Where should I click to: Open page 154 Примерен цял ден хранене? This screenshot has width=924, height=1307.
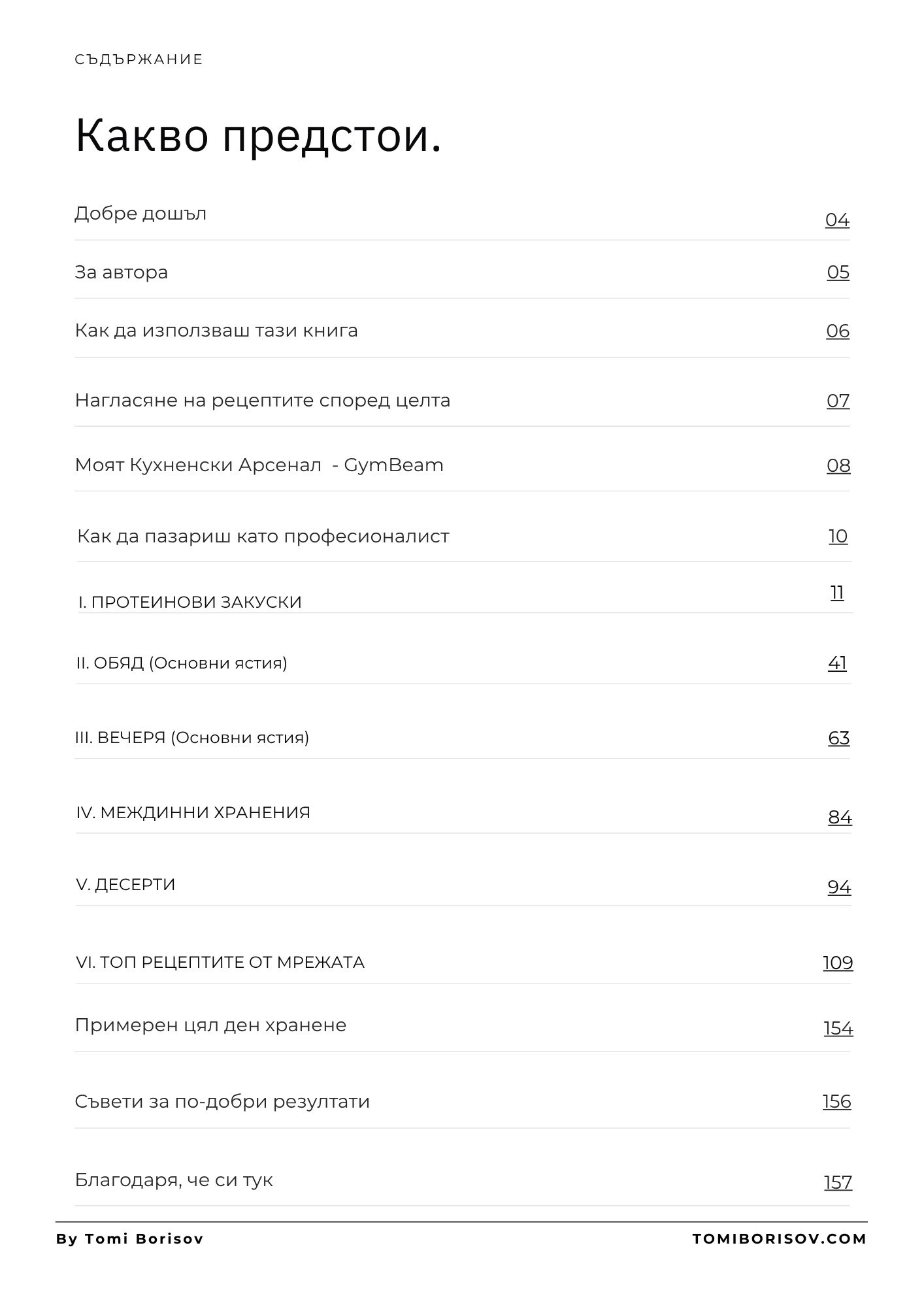838,1029
